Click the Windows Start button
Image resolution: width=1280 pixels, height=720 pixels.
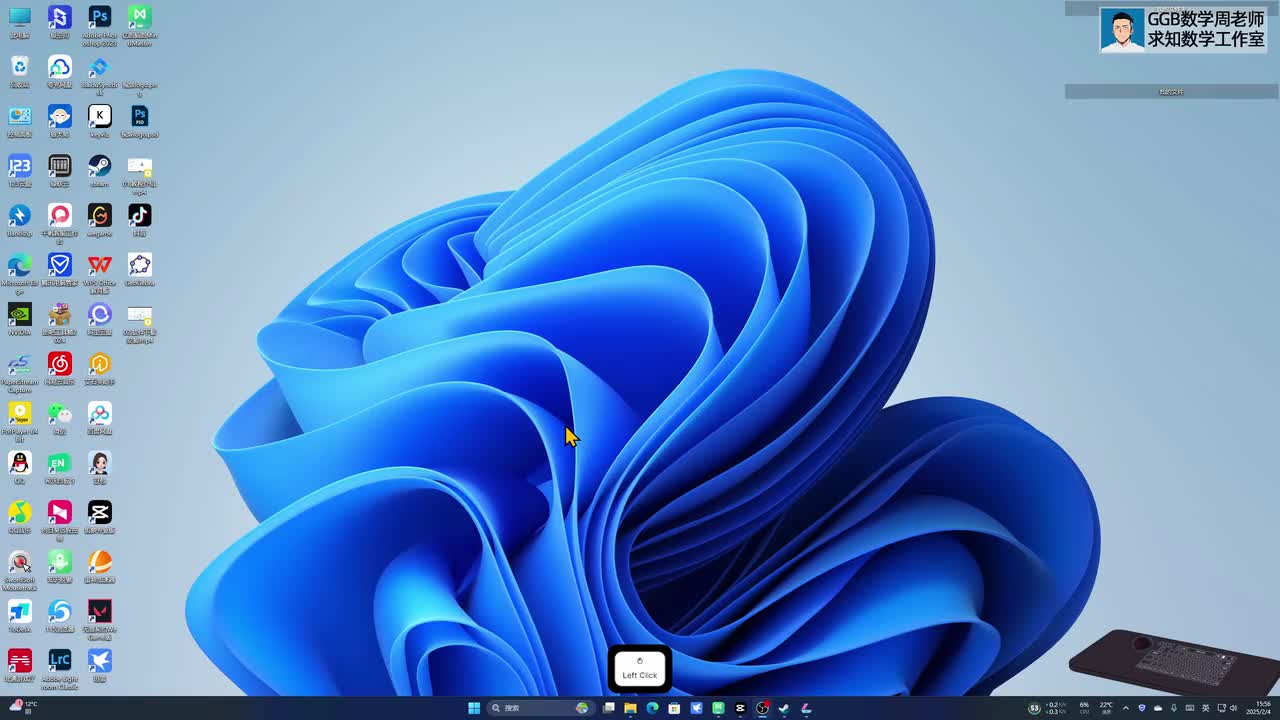click(x=474, y=708)
